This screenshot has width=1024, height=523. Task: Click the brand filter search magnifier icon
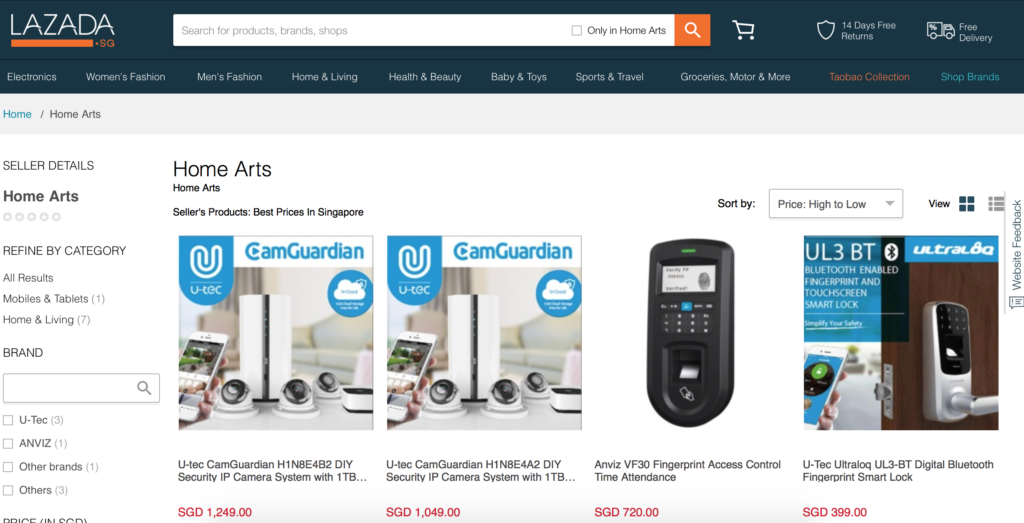click(144, 388)
